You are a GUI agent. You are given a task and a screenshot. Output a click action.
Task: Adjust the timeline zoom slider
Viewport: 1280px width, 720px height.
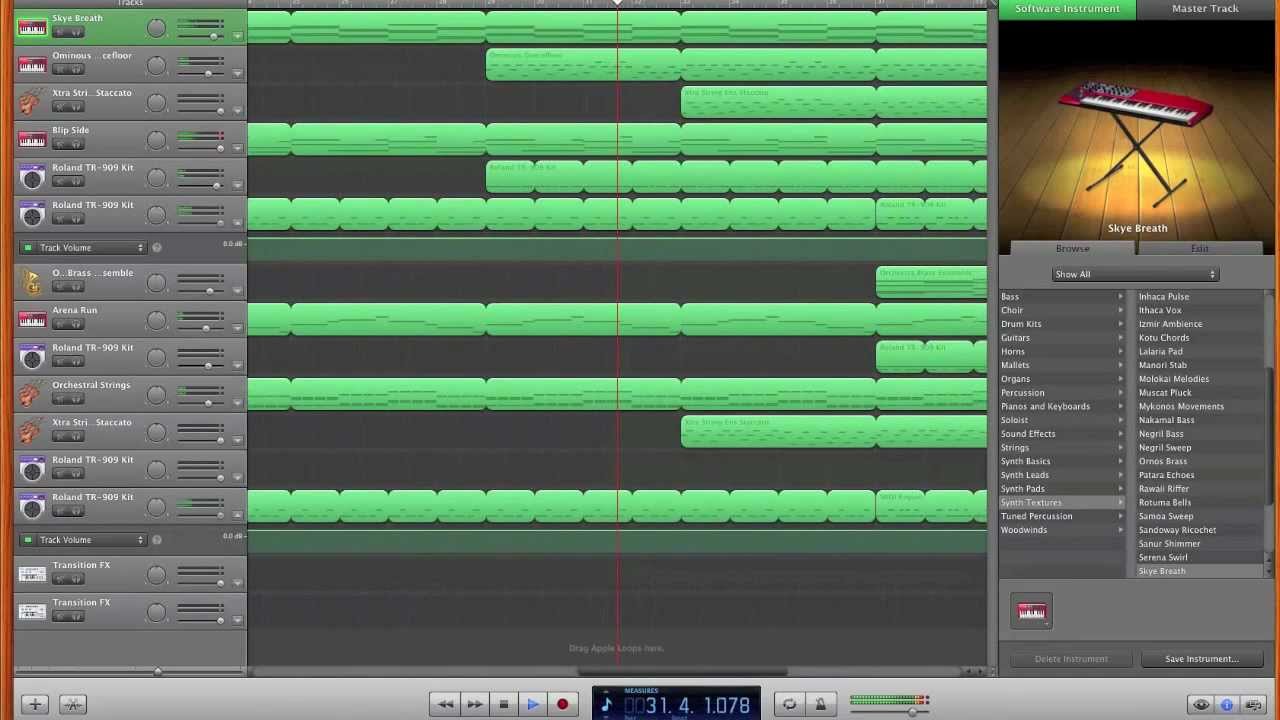tap(157, 671)
